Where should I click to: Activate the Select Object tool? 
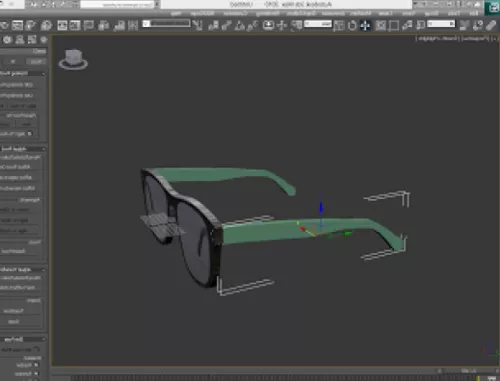(421, 25)
